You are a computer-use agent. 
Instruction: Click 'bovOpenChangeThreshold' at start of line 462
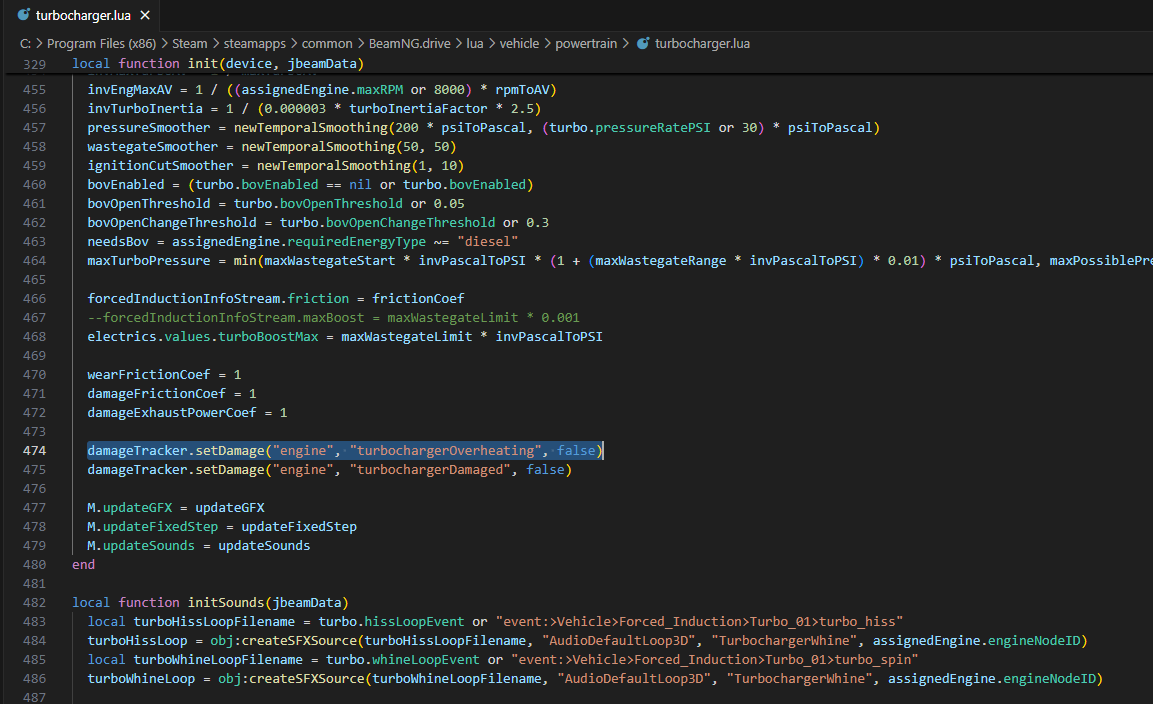point(172,222)
